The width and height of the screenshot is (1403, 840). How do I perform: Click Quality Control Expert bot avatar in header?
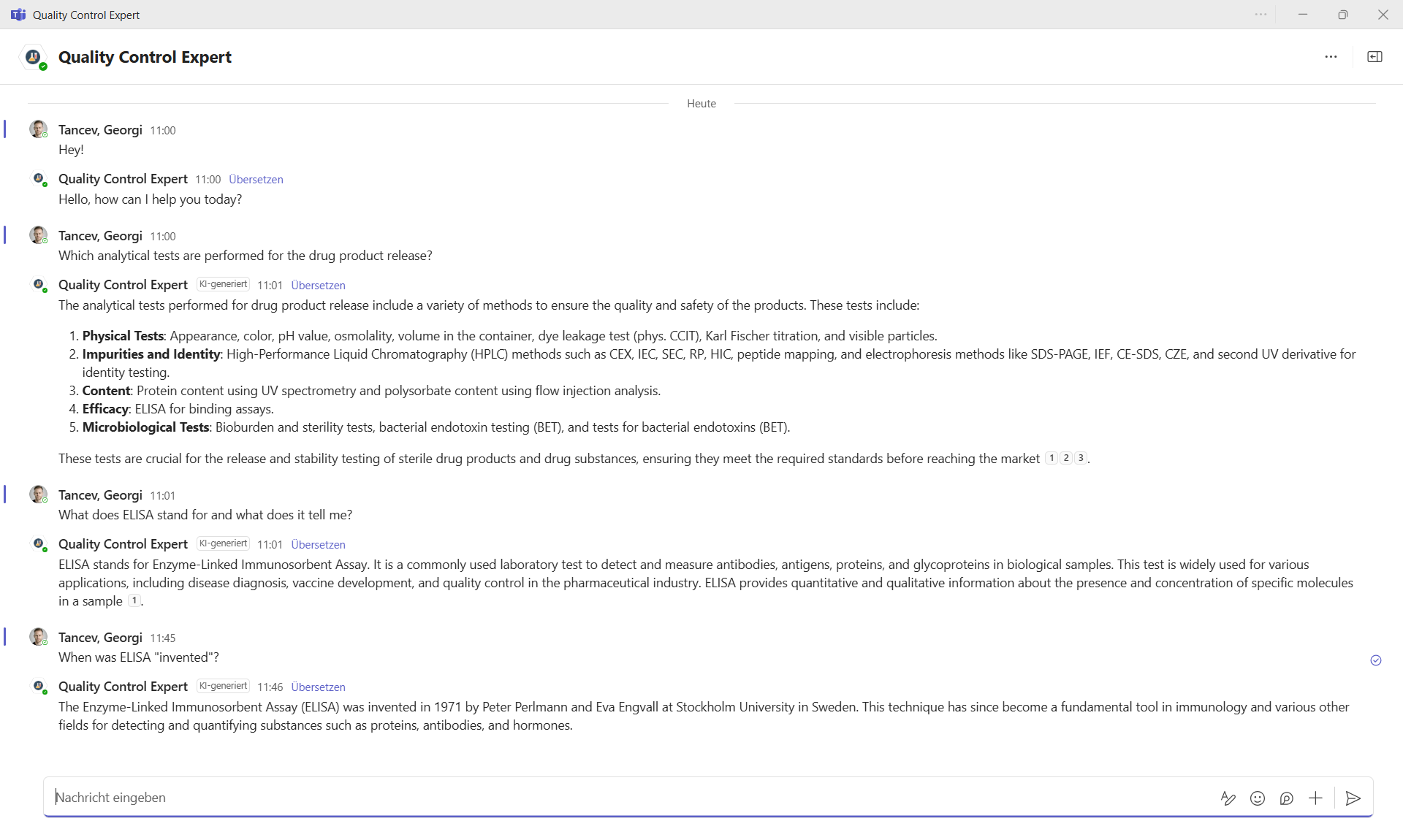pyautogui.click(x=34, y=57)
